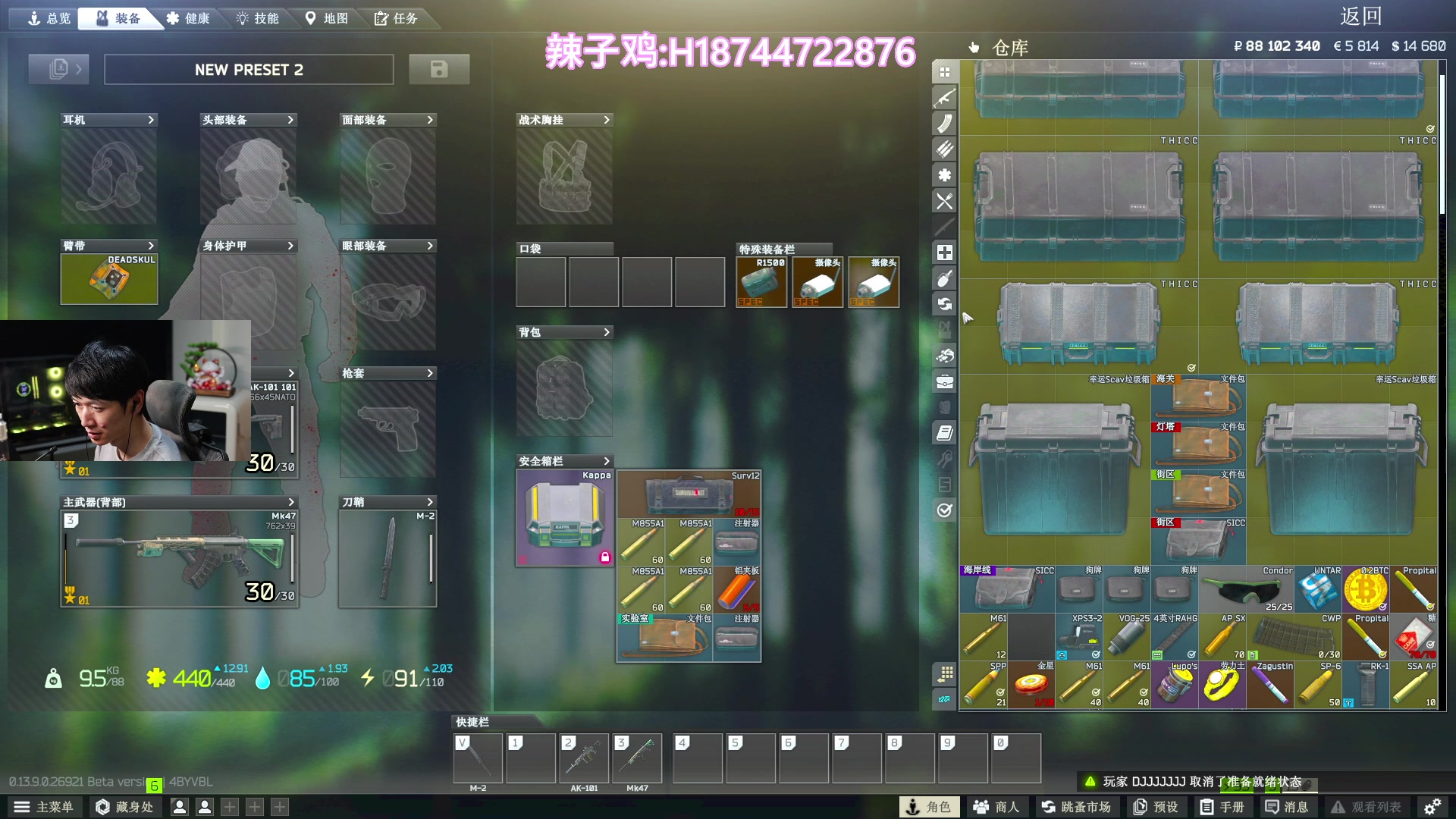The image size is (1456, 819).
Task: Select the asterisk filter icon in stash sidebar
Action: [944, 175]
